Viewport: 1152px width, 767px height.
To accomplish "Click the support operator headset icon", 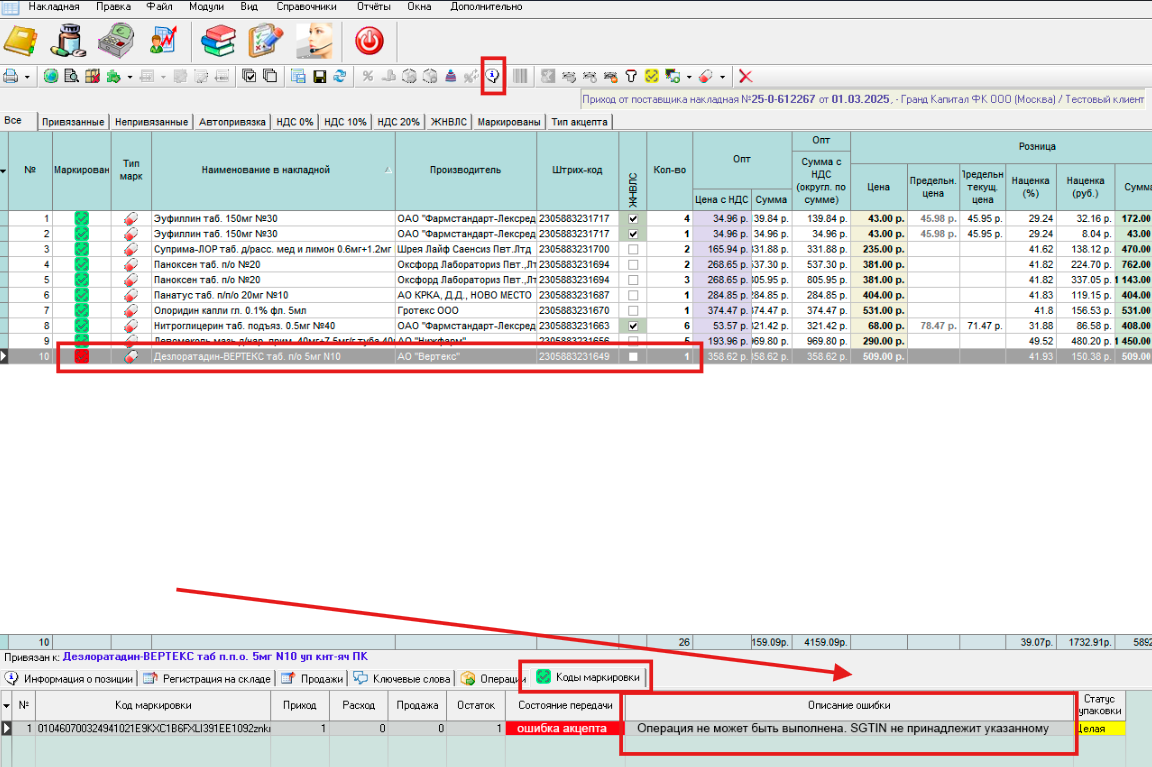I will (315, 40).
